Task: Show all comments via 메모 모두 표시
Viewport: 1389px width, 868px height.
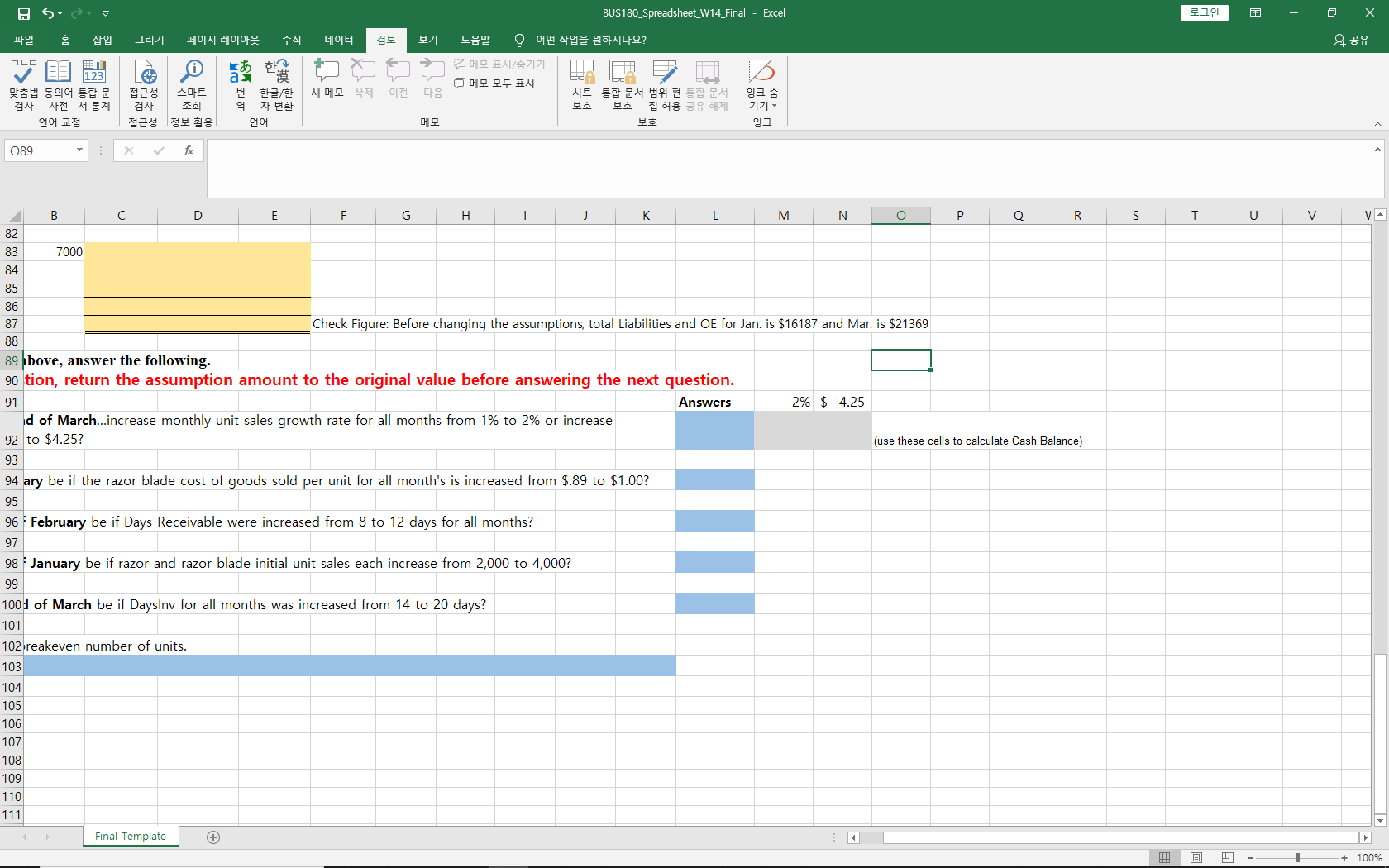Action: click(493, 83)
